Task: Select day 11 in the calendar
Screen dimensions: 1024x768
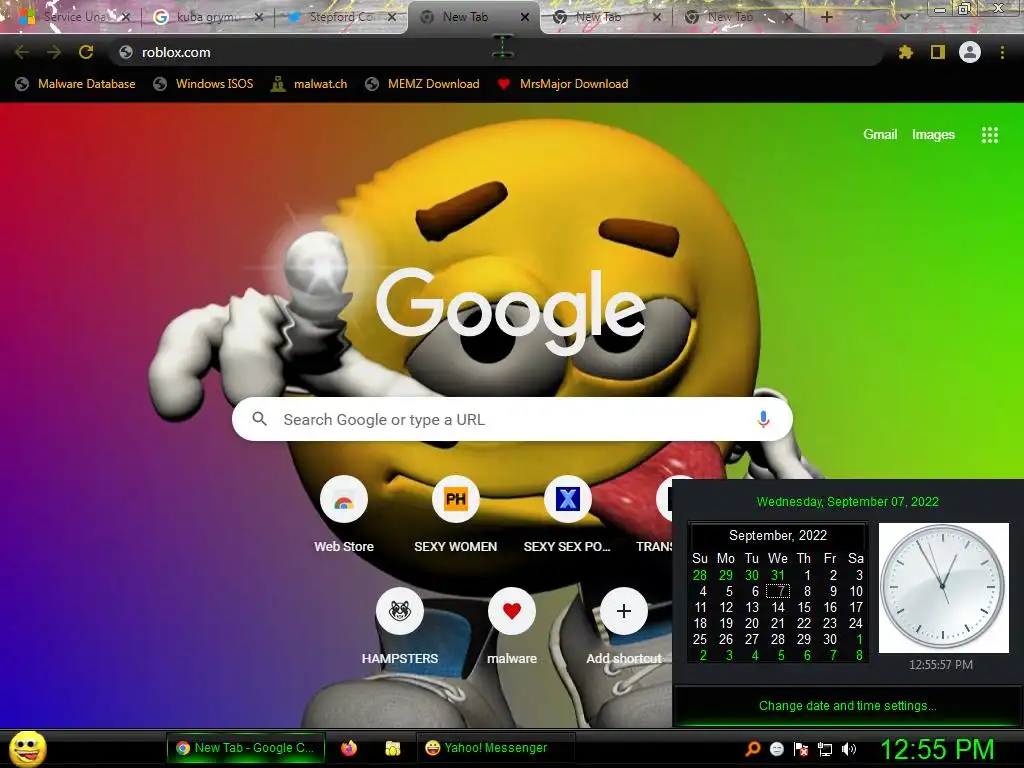Action: [700, 607]
